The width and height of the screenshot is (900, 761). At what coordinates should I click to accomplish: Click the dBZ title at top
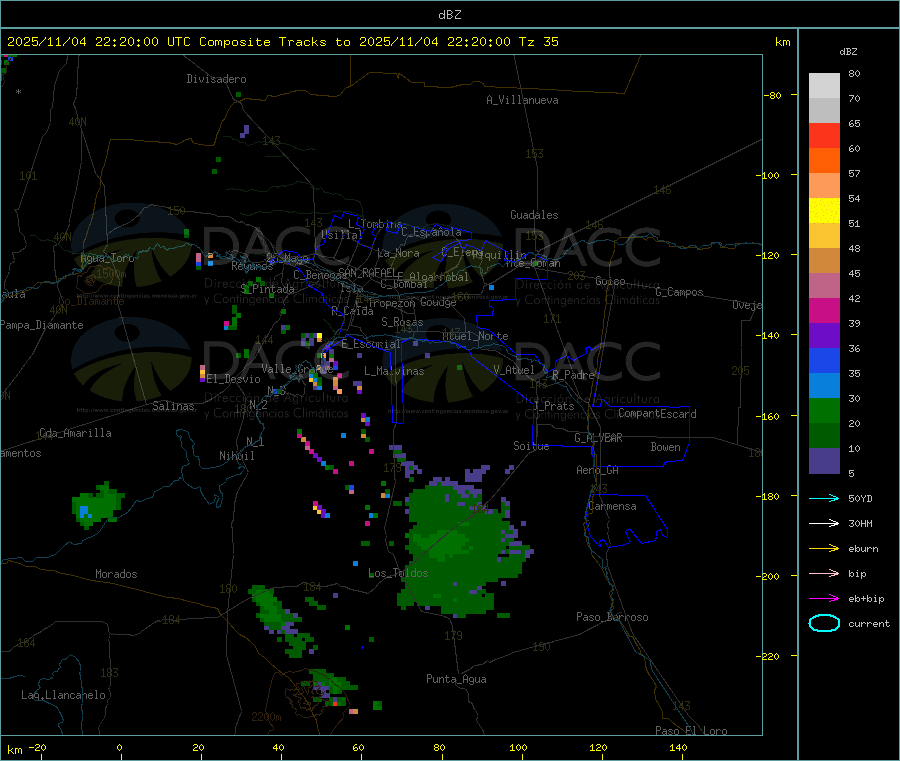pos(449,15)
